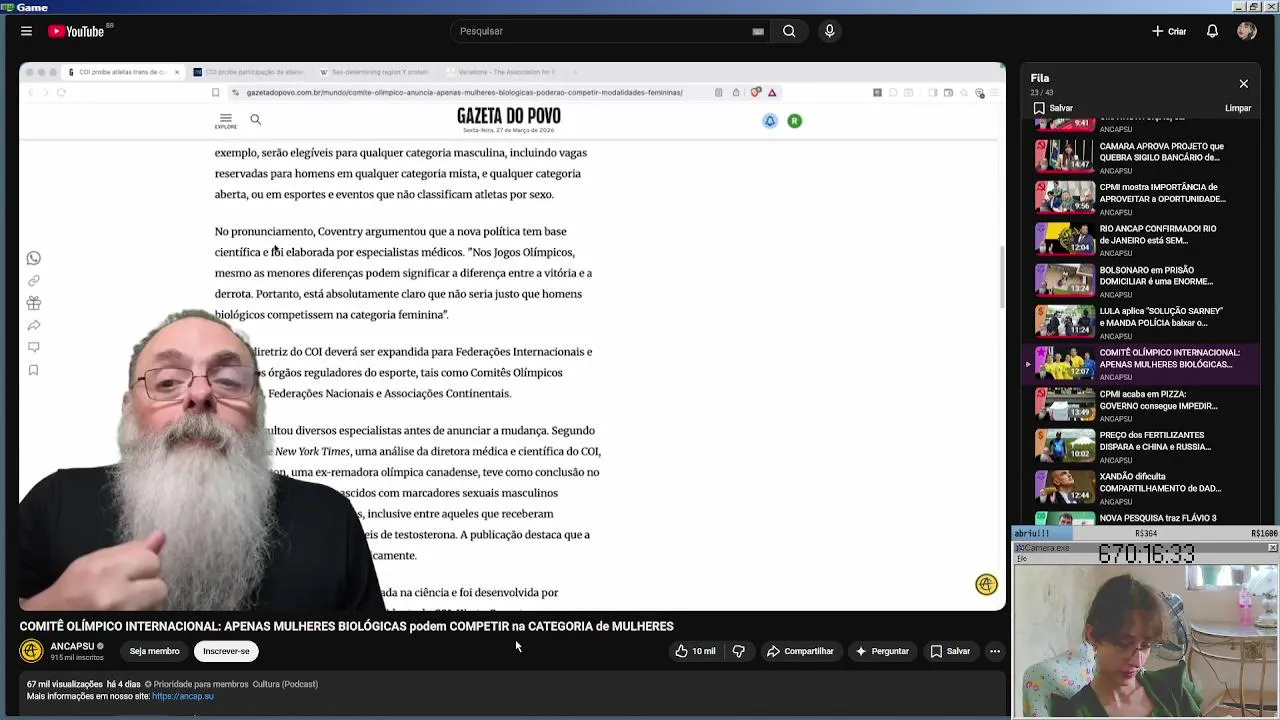Select current queue item COMITÊ OLÍMPICO INTERNACIONAL

pyautogui.click(x=1140, y=364)
